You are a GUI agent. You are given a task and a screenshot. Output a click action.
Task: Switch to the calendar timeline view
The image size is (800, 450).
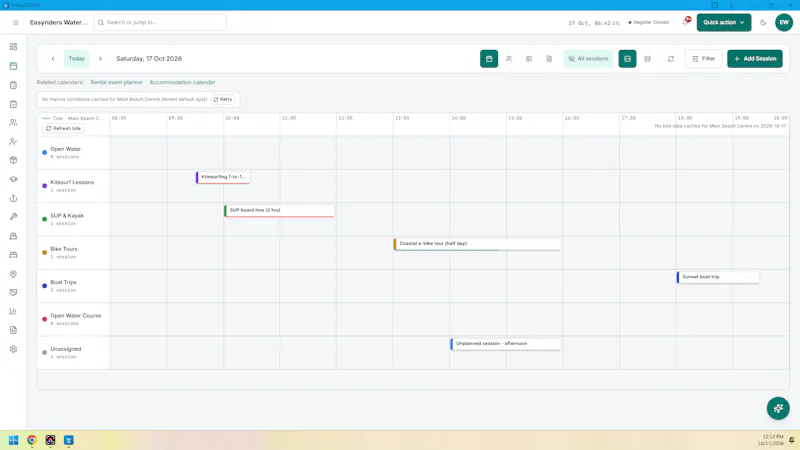click(489, 59)
